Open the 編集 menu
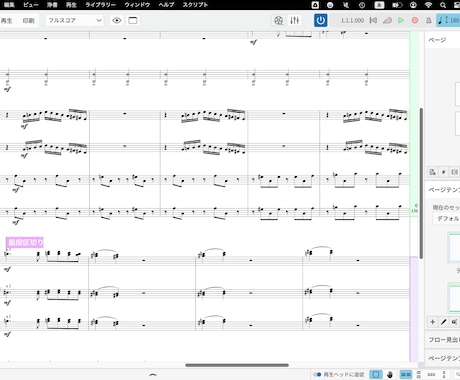 pyautogui.click(x=9, y=5)
